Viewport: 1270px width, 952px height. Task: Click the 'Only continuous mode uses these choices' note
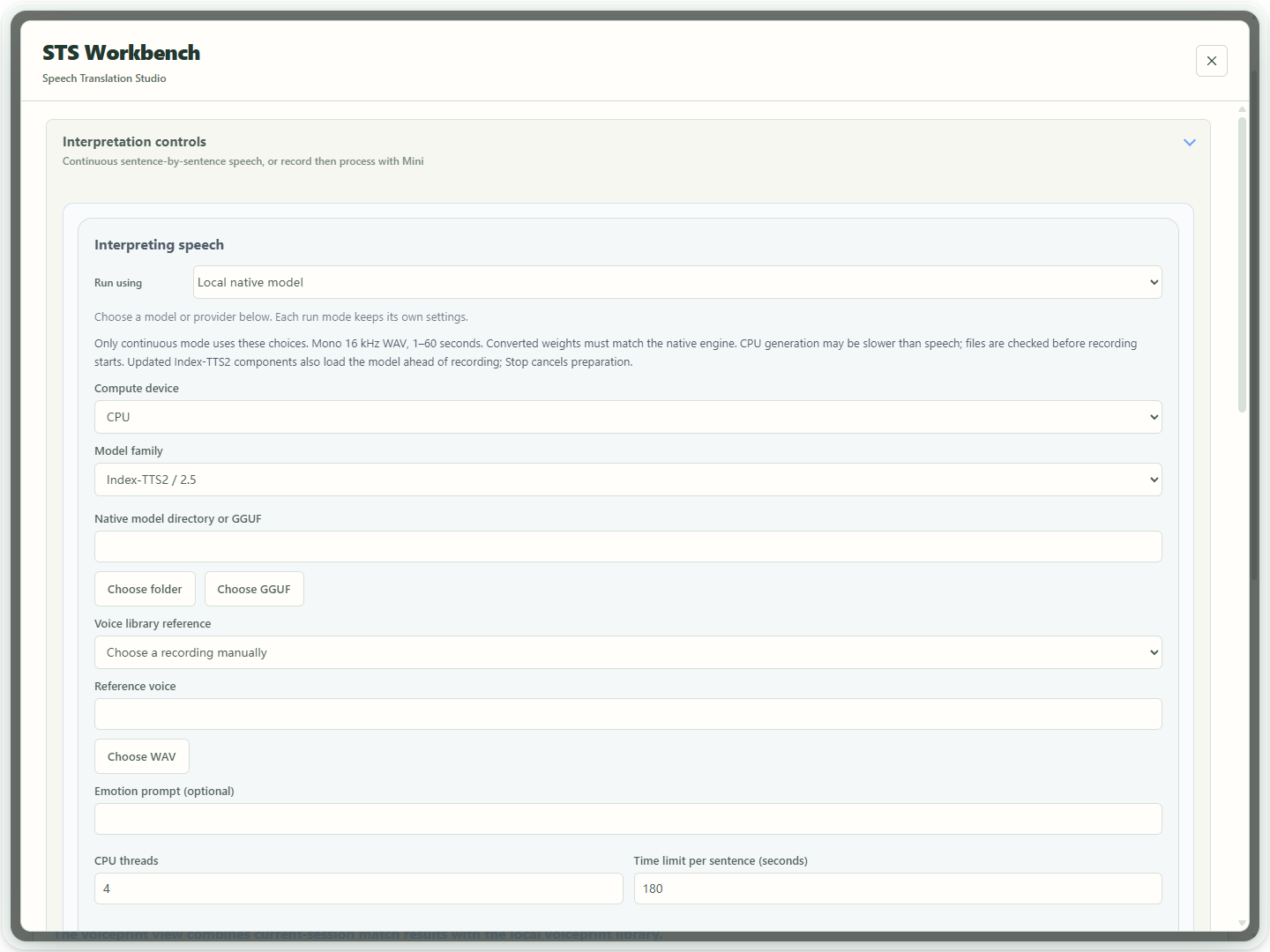616,353
